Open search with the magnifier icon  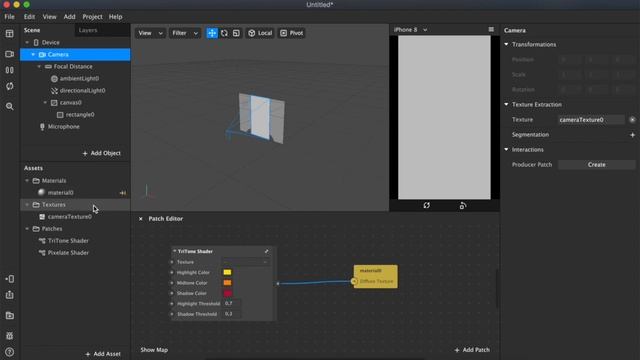pyautogui.click(x=9, y=107)
